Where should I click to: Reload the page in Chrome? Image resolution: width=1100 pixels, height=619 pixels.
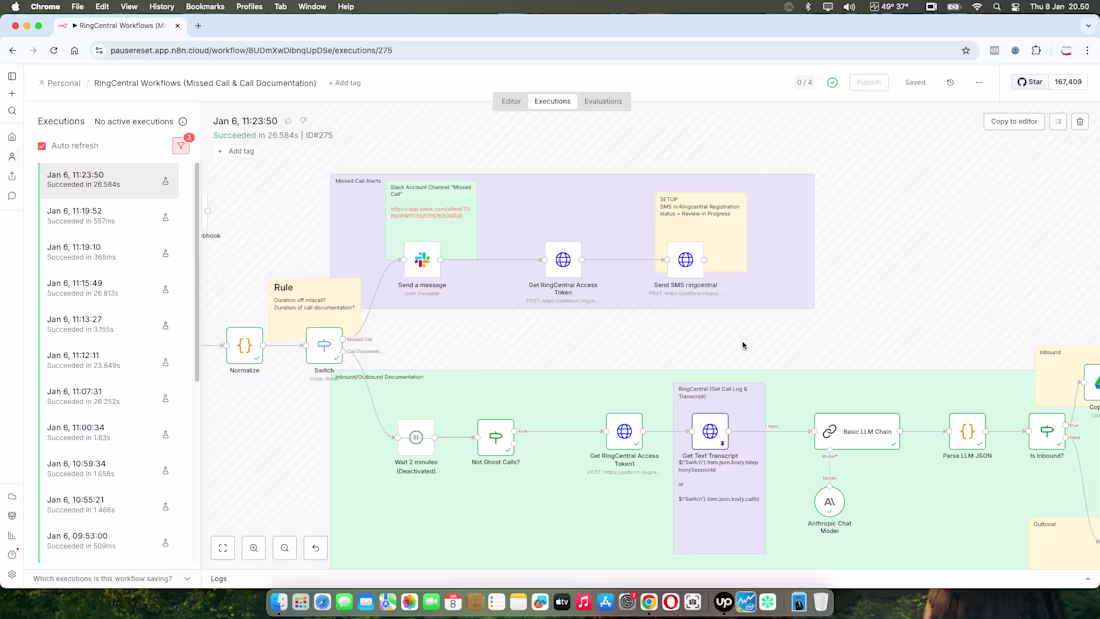tap(53, 51)
